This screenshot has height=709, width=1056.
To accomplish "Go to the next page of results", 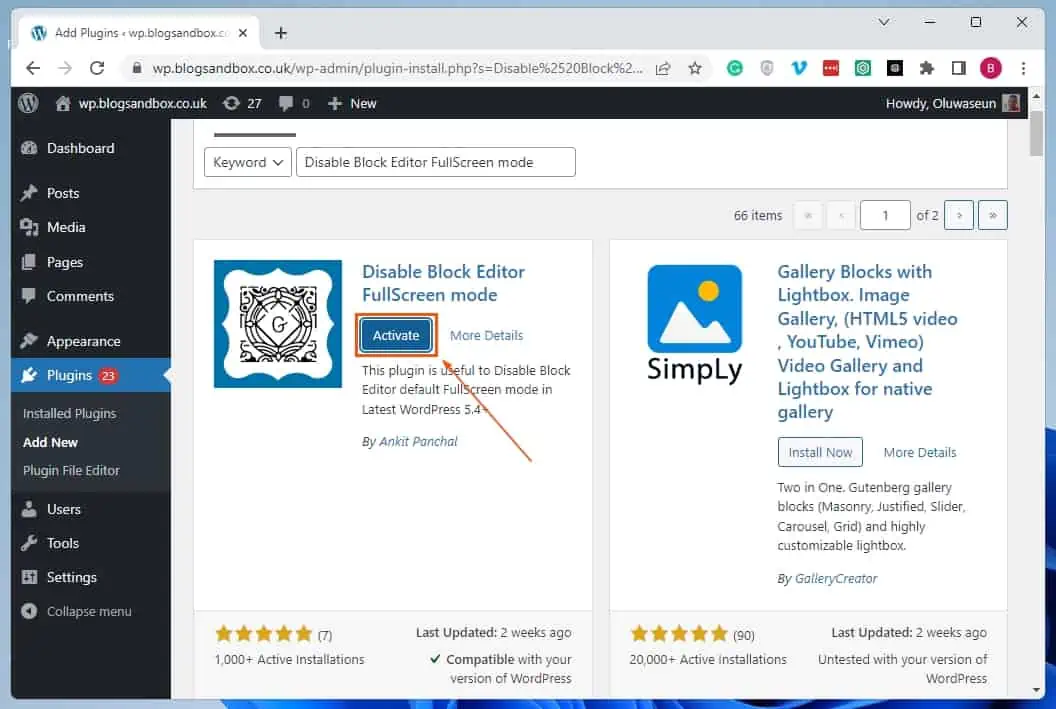I will (x=959, y=215).
